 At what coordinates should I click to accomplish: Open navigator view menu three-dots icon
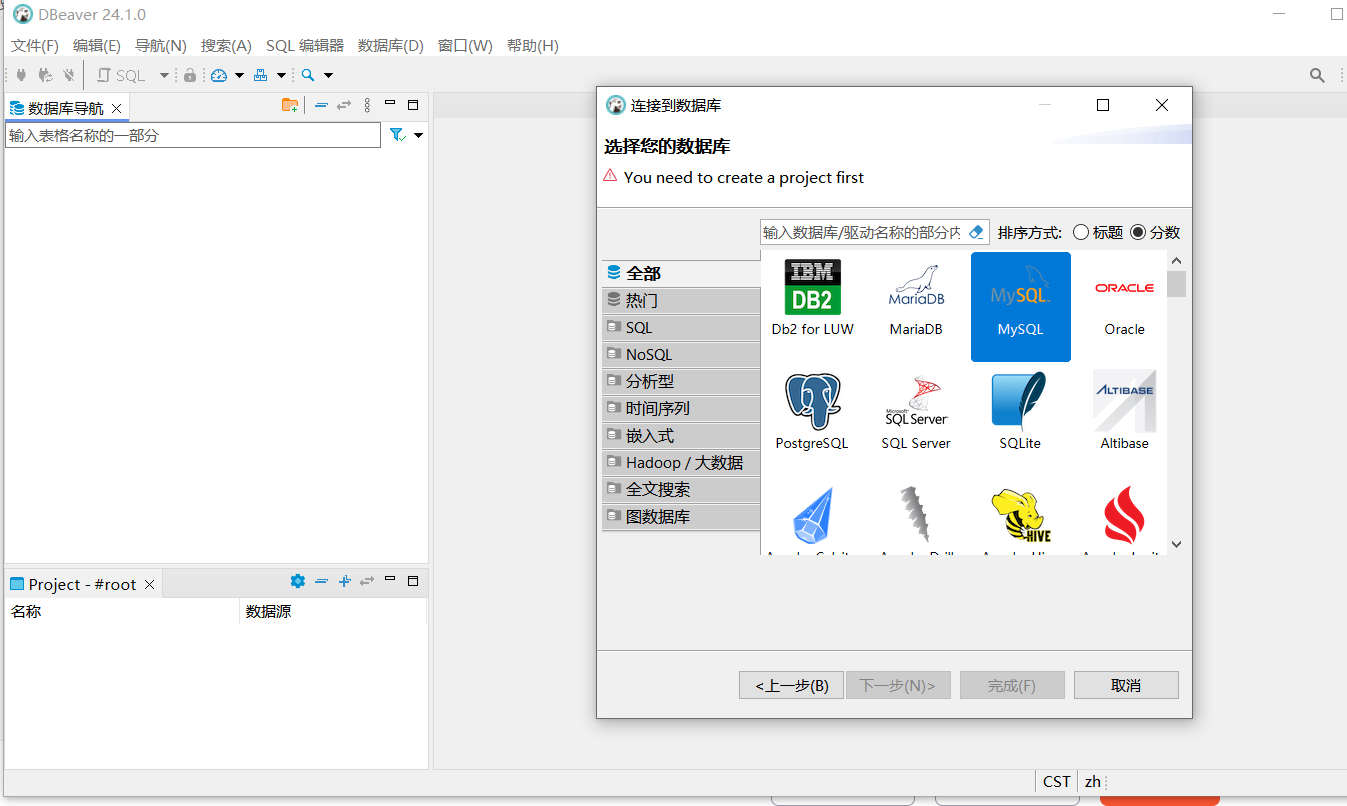pyautogui.click(x=367, y=105)
